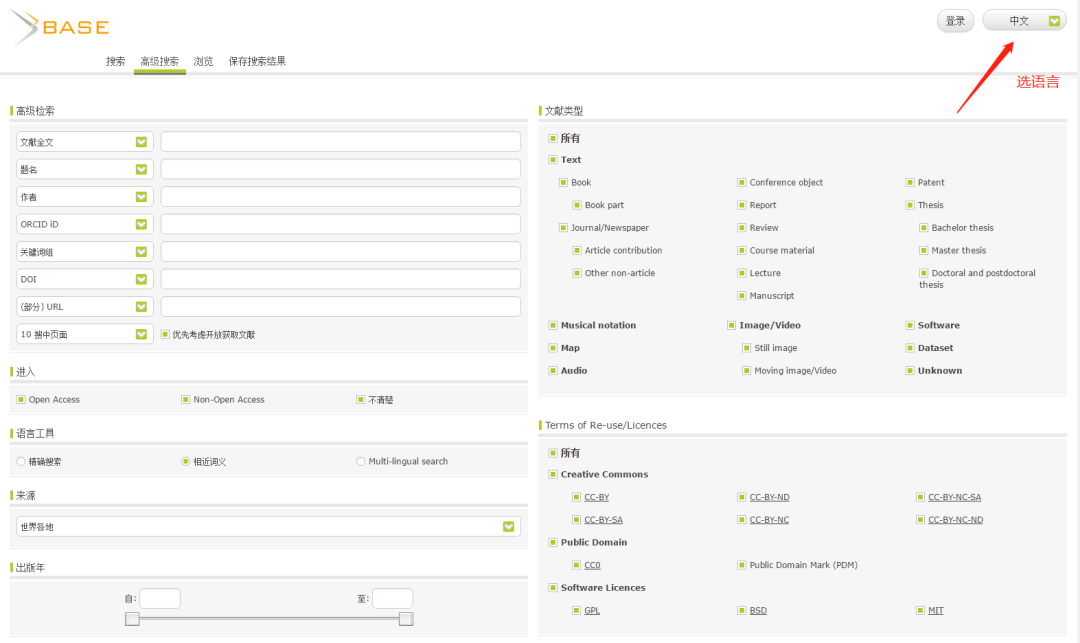Click the left publication year slider handle

(132, 619)
